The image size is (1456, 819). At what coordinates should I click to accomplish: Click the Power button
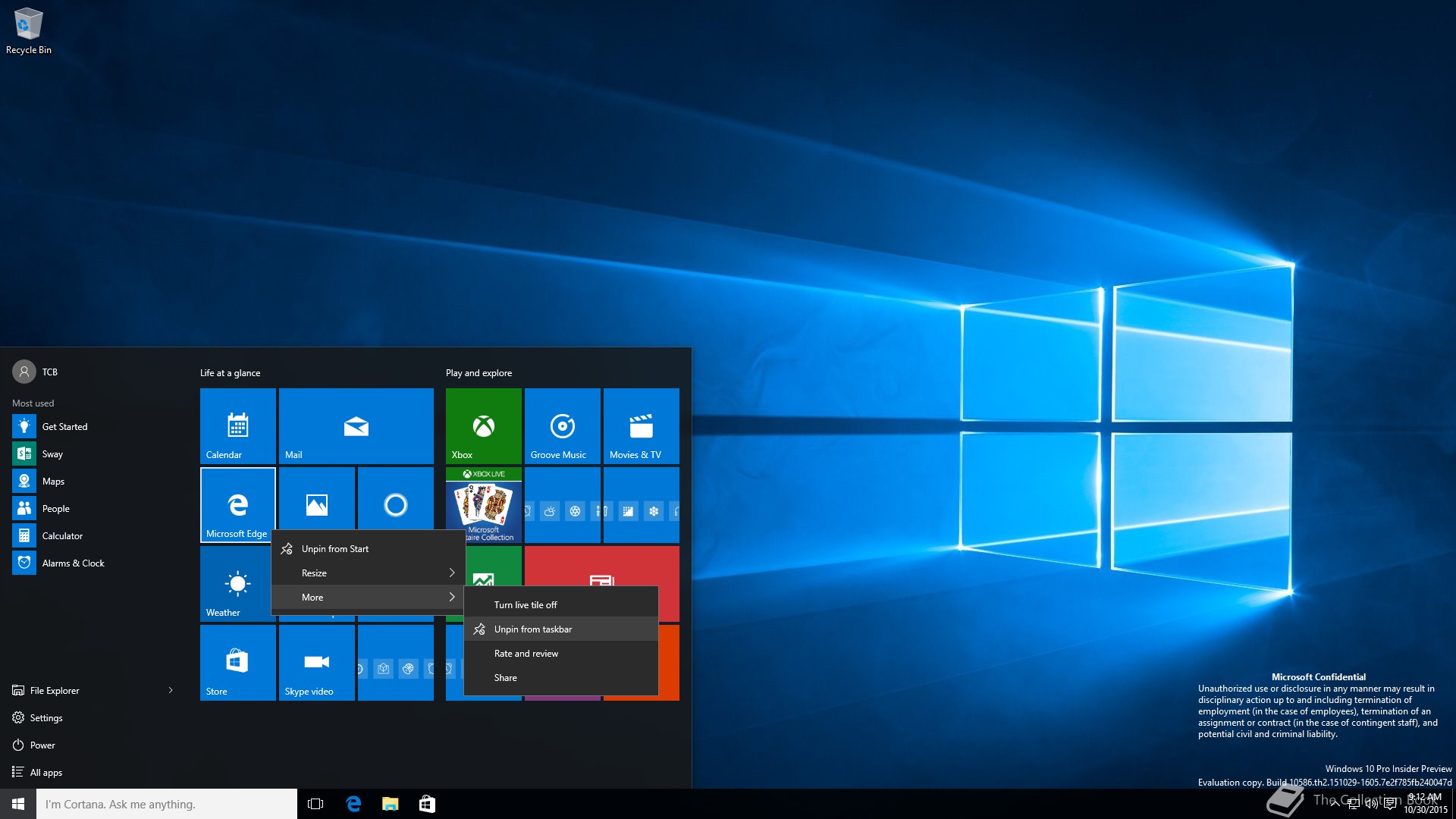[33, 745]
